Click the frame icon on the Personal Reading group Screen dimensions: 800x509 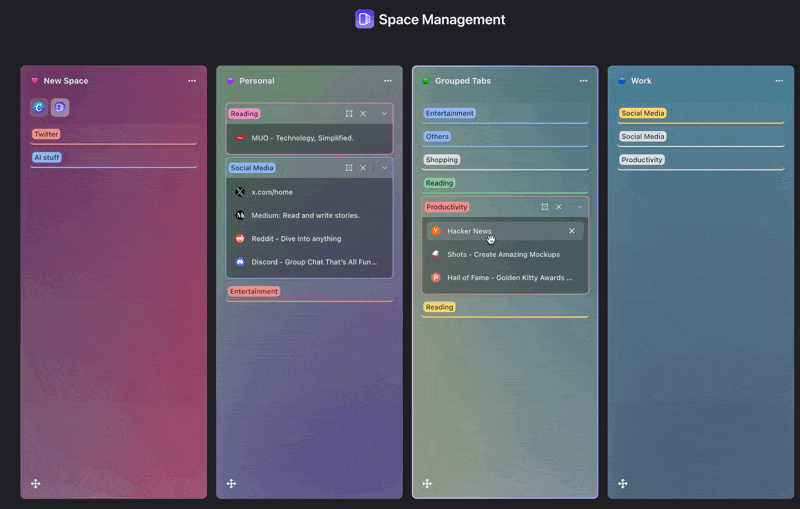click(x=349, y=114)
